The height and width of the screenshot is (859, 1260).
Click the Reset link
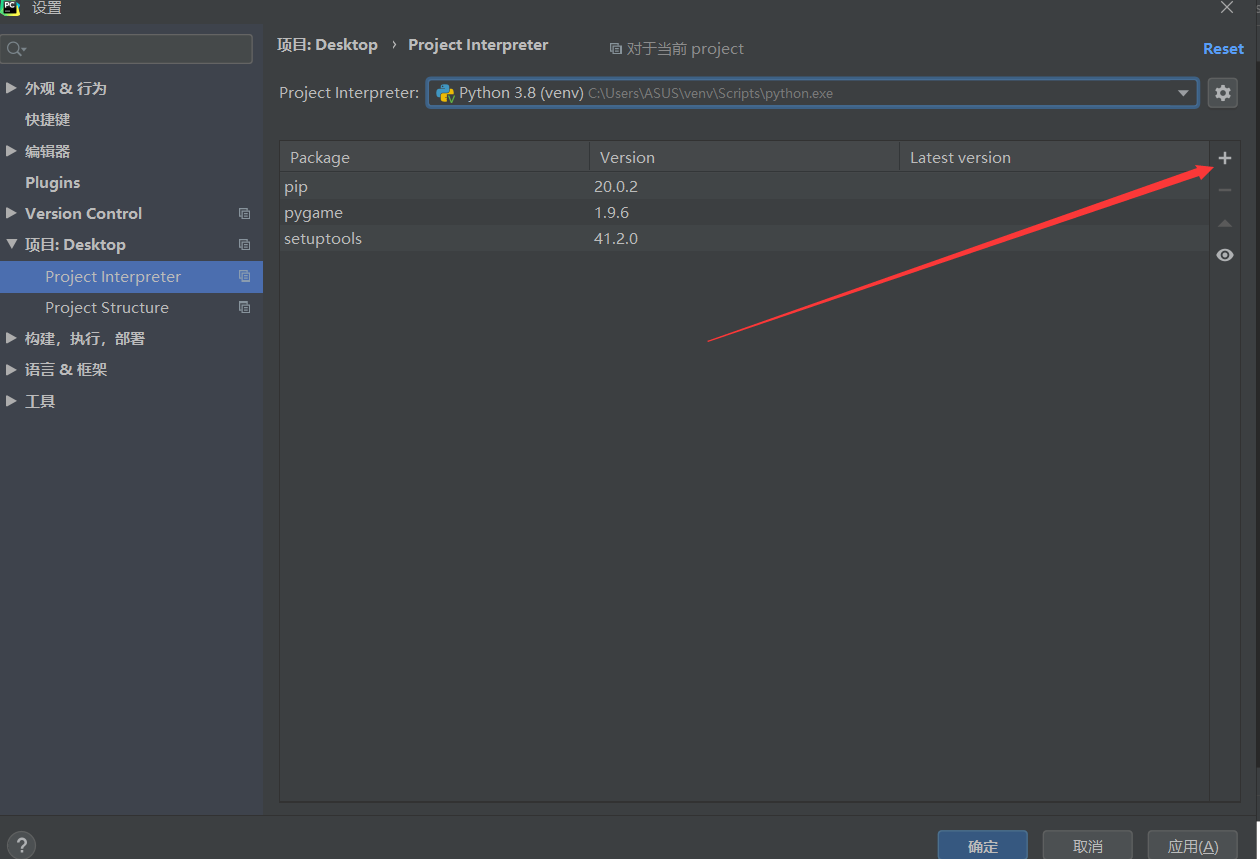1223,48
